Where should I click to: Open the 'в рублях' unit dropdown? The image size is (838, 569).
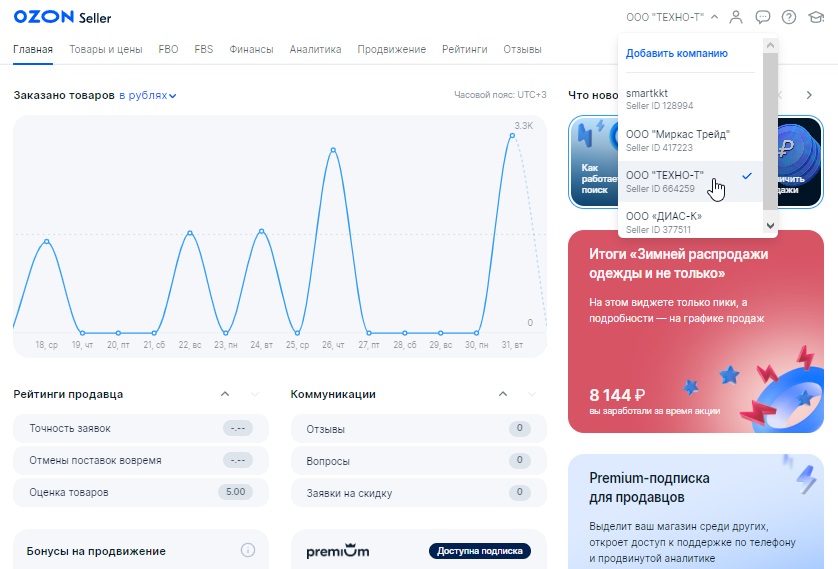(x=148, y=95)
